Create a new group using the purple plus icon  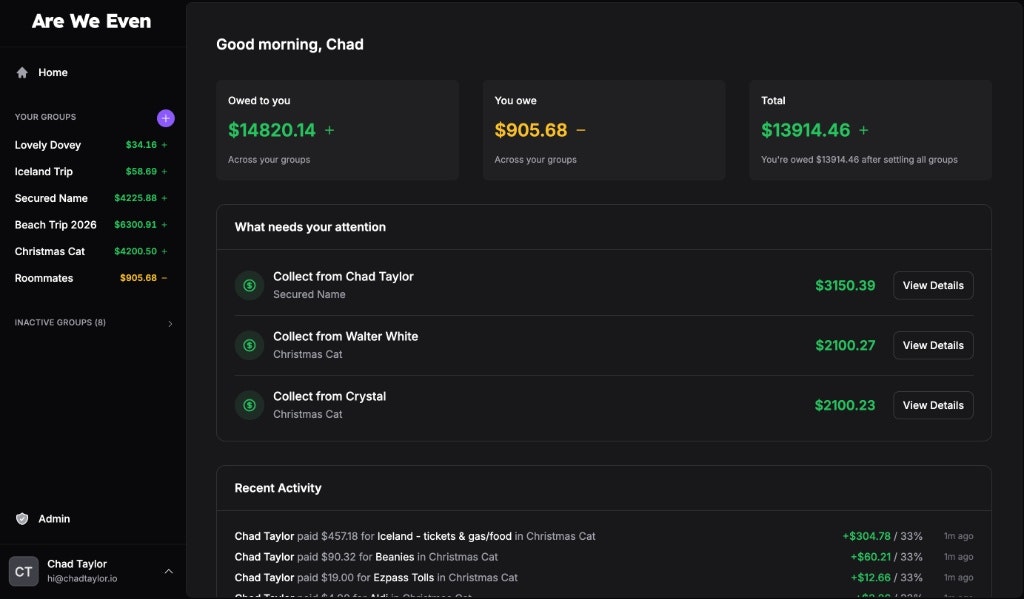coord(165,118)
